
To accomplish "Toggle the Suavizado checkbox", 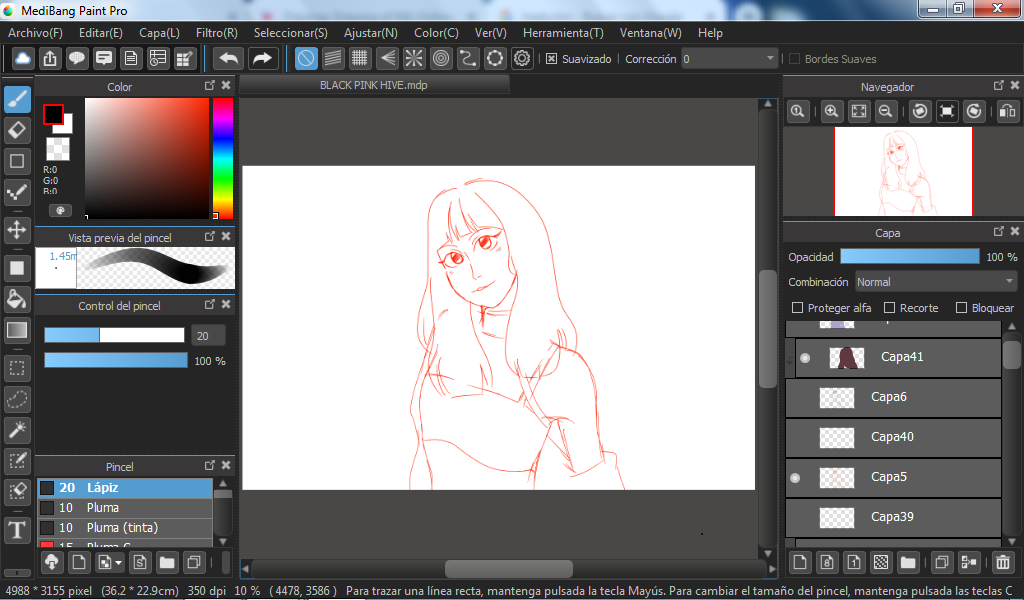I will (552, 59).
